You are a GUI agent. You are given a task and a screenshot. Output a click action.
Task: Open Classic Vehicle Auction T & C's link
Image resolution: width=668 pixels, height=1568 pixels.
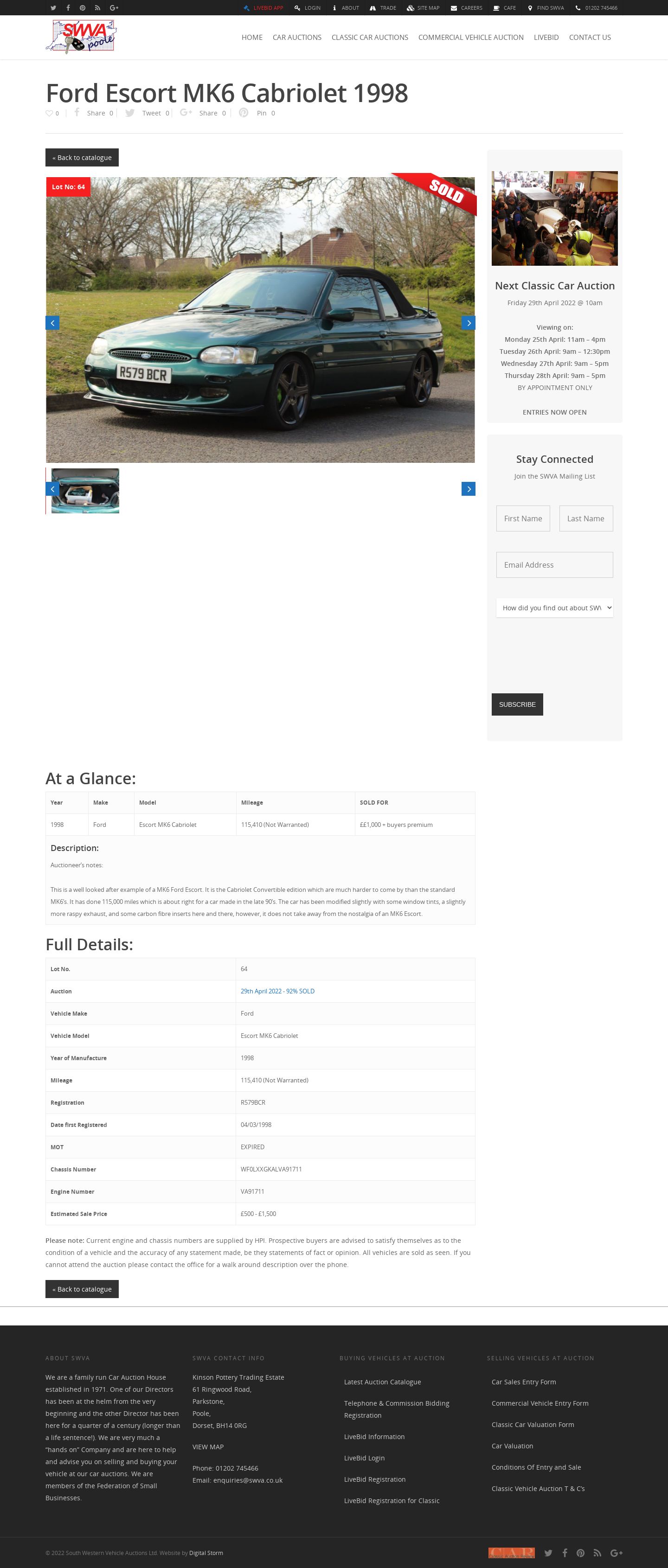pos(538,1488)
